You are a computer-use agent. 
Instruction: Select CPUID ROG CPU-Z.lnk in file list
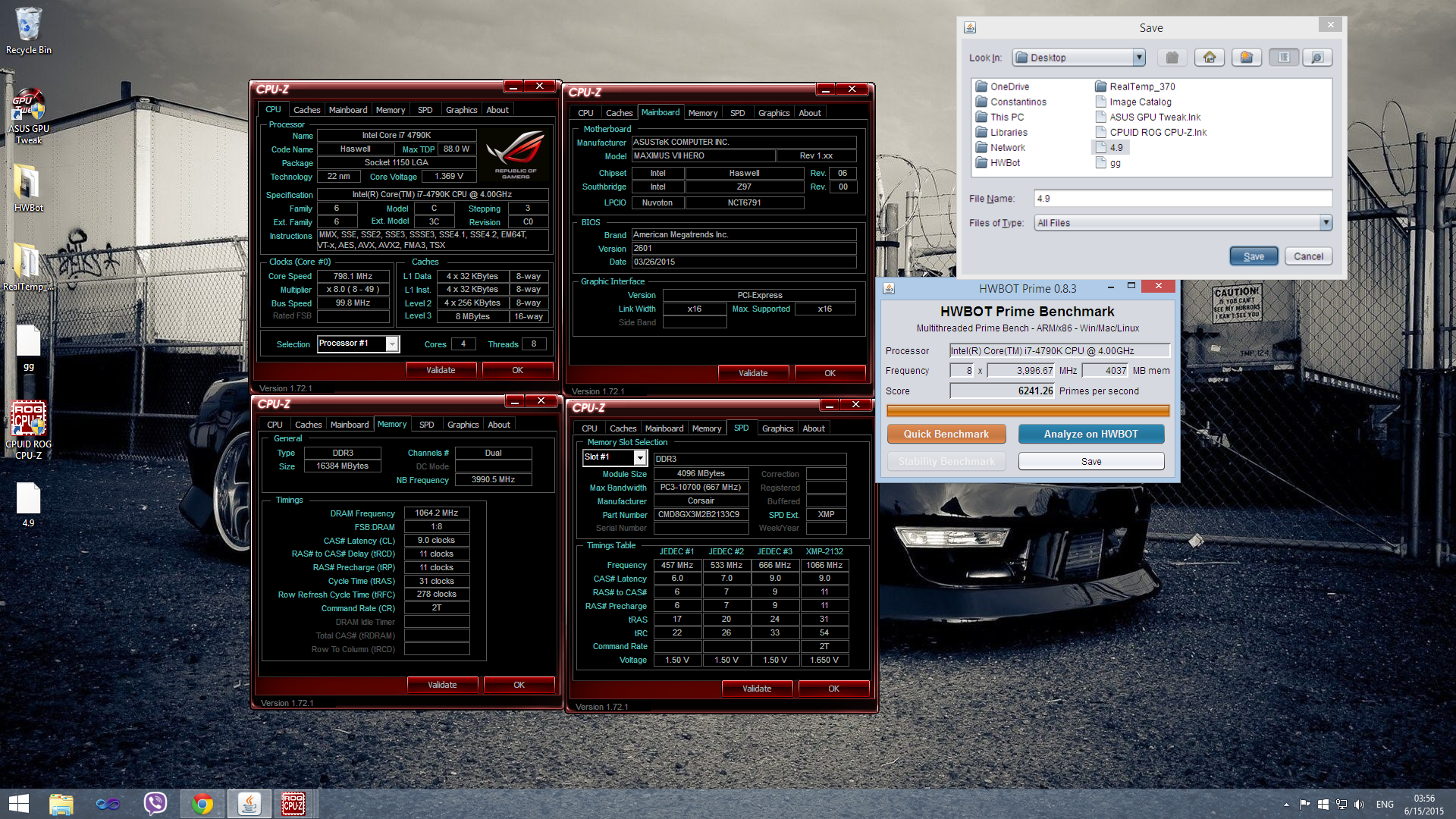(x=1151, y=132)
